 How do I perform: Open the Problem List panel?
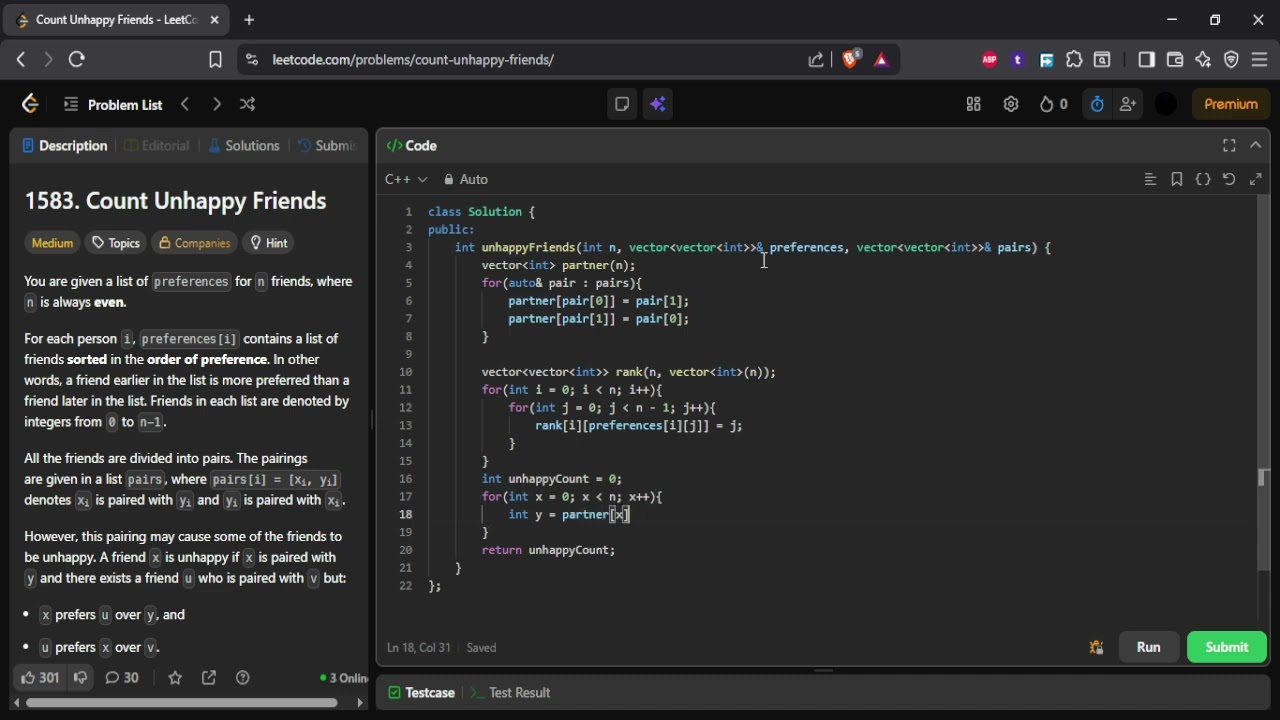113,104
